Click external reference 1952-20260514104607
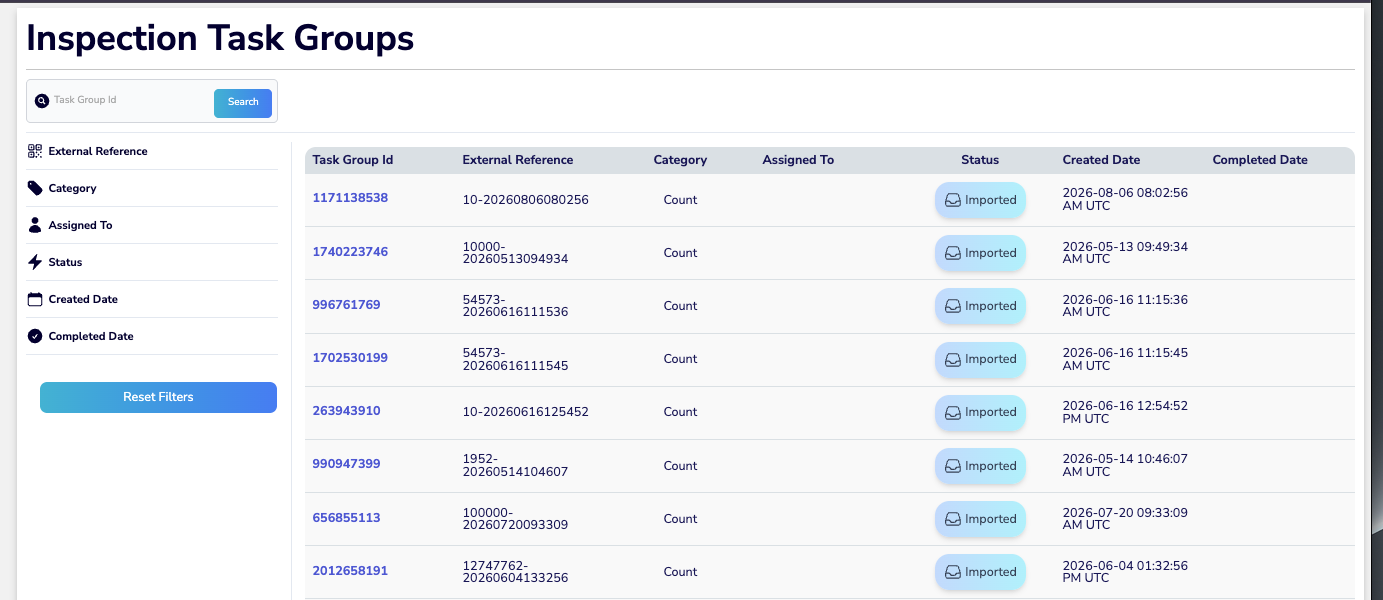This screenshot has height=600, width=1383. pyautogui.click(x=515, y=465)
